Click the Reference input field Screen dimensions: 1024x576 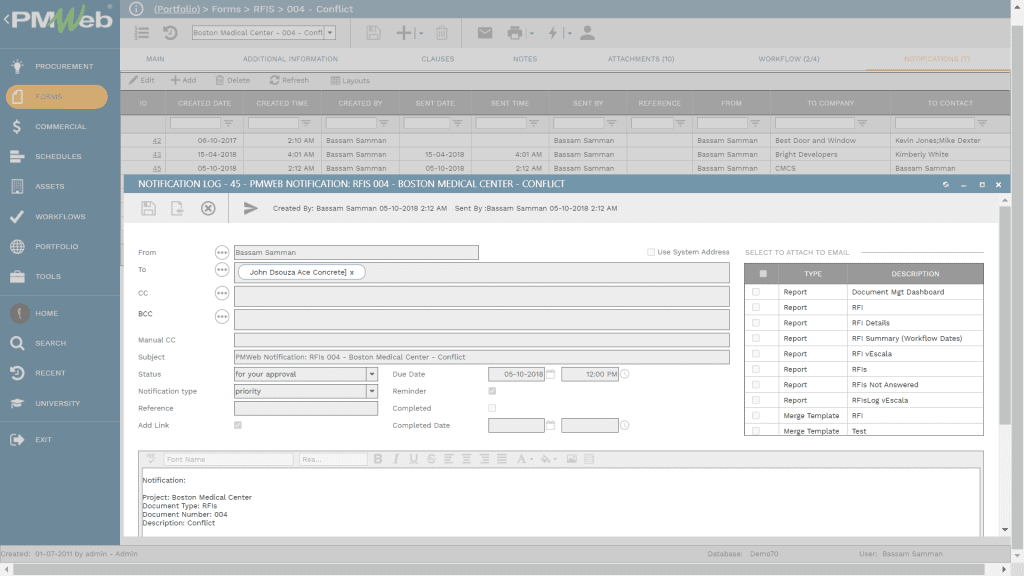tap(306, 408)
